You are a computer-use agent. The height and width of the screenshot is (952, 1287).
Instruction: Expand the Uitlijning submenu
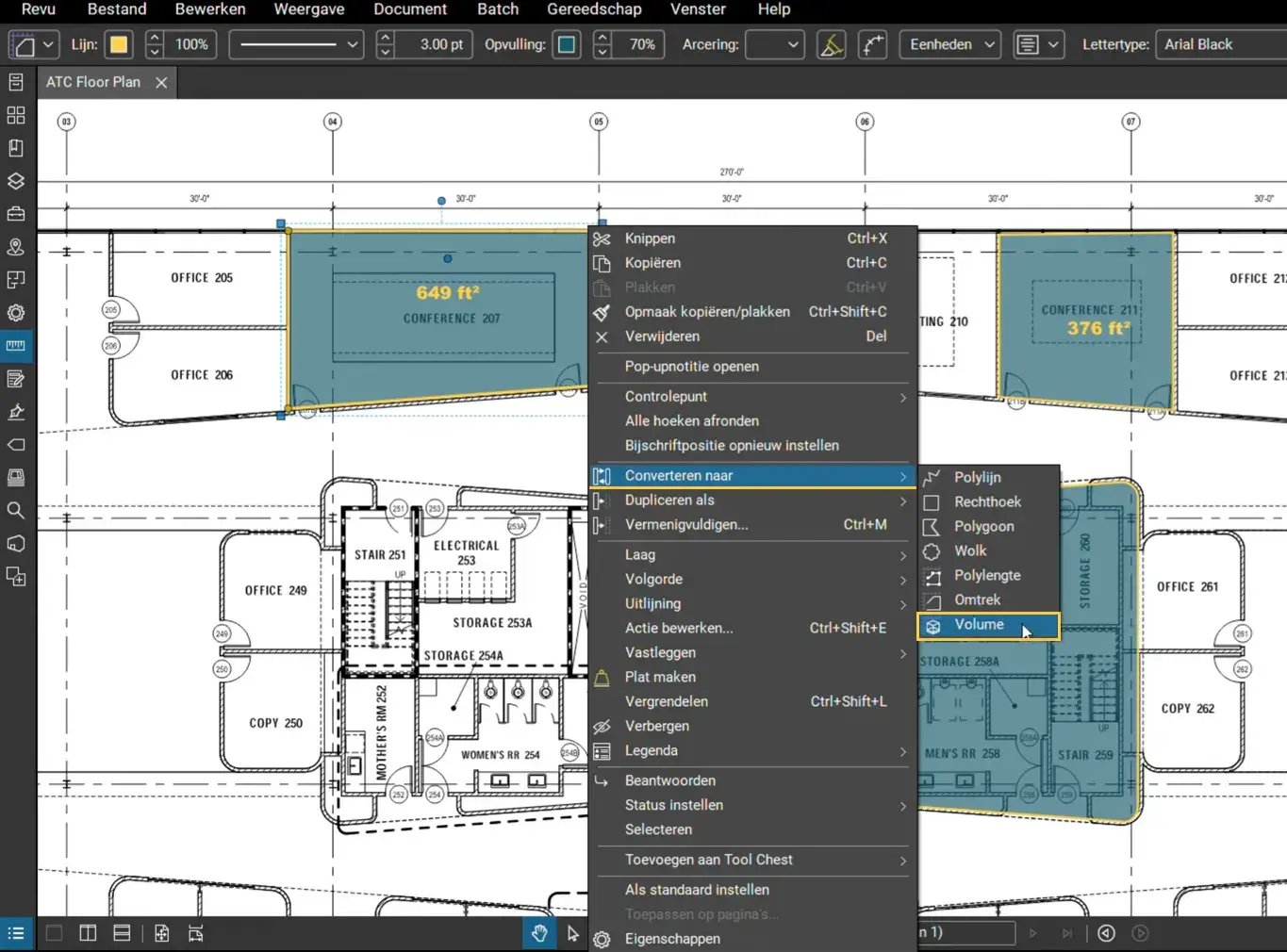point(752,604)
